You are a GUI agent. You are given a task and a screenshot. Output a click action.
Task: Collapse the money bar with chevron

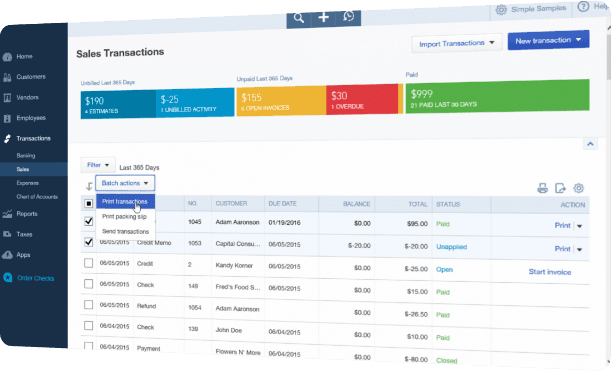pyautogui.click(x=590, y=144)
